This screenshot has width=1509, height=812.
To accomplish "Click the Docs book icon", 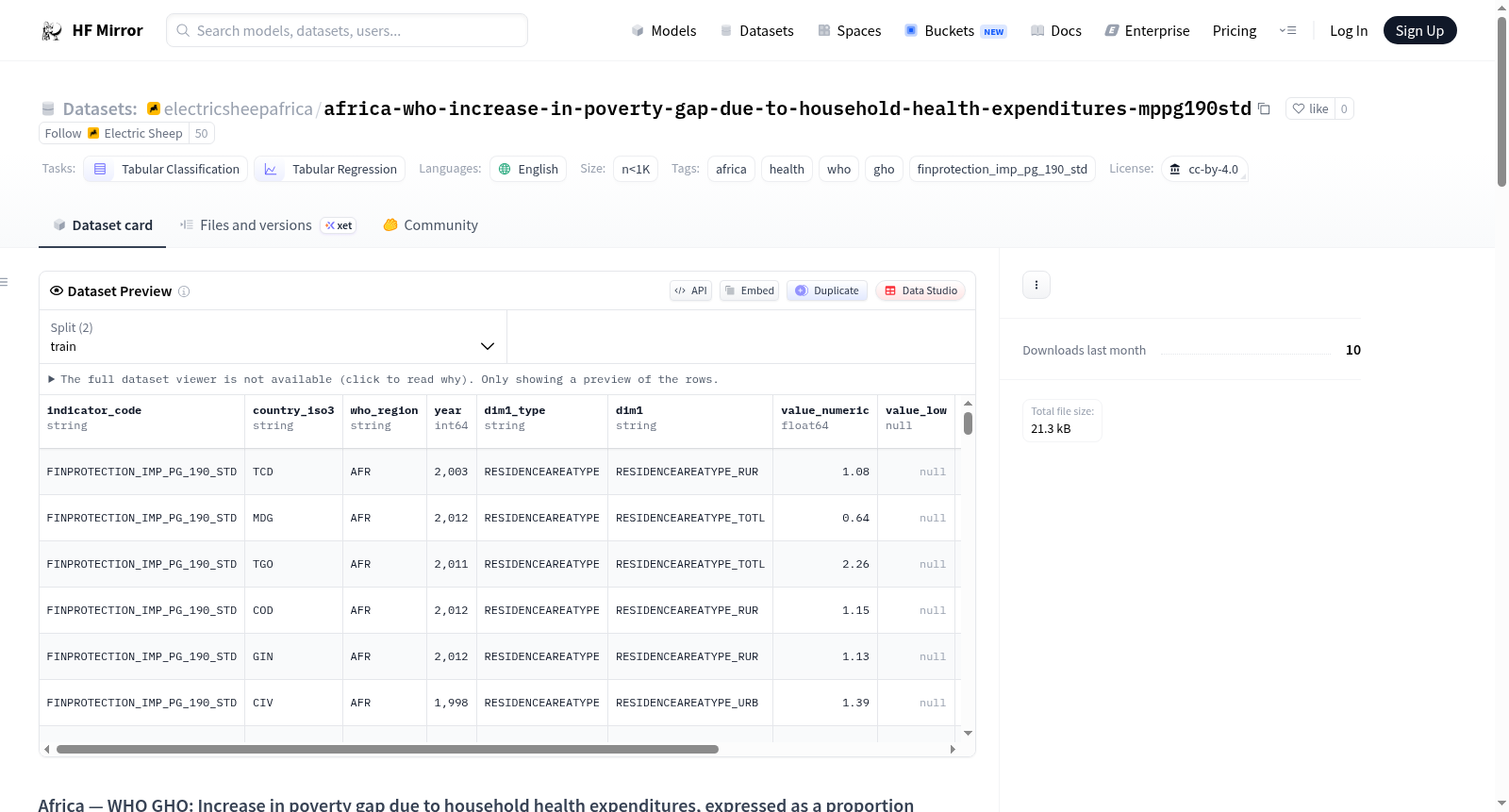I will [1037, 30].
